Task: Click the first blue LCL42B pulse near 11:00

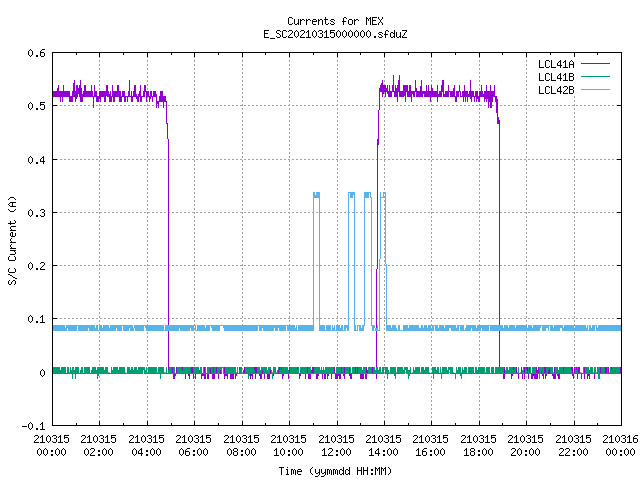Action: pyautogui.click(x=316, y=261)
